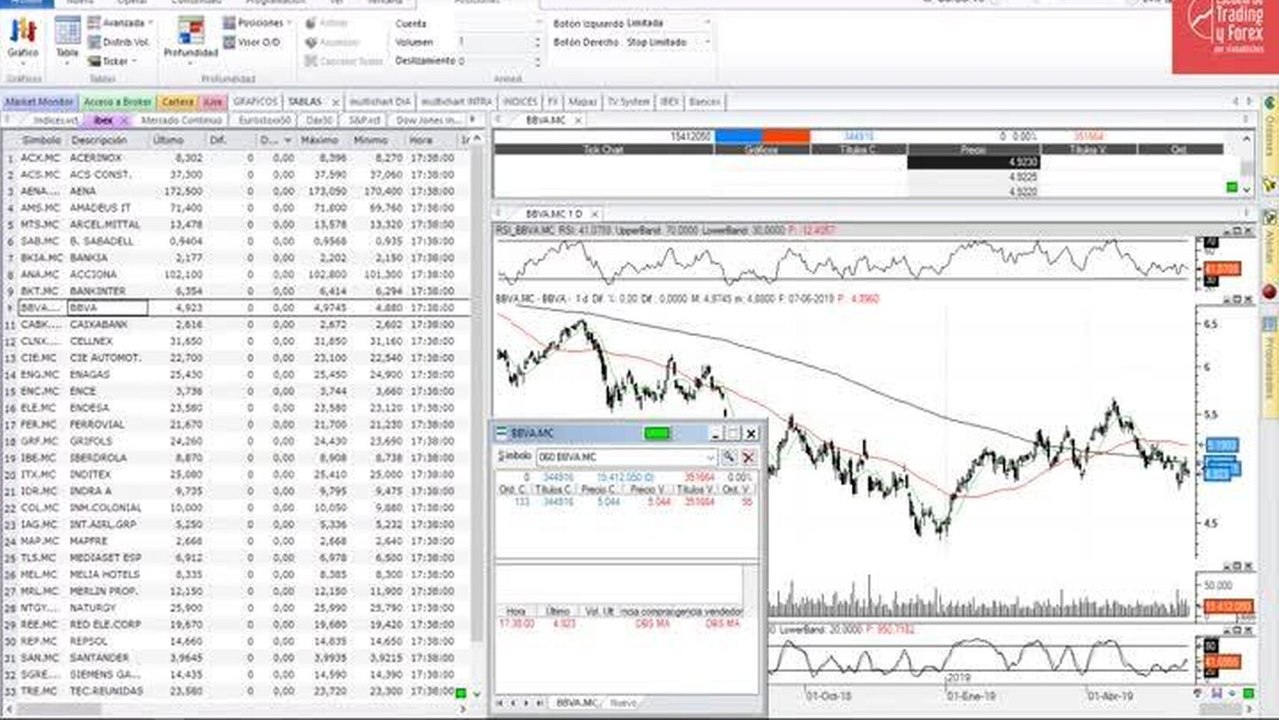Screen dimensions: 1279x720
Task: Expand the Posiciones dropdown
Action: [259, 22]
